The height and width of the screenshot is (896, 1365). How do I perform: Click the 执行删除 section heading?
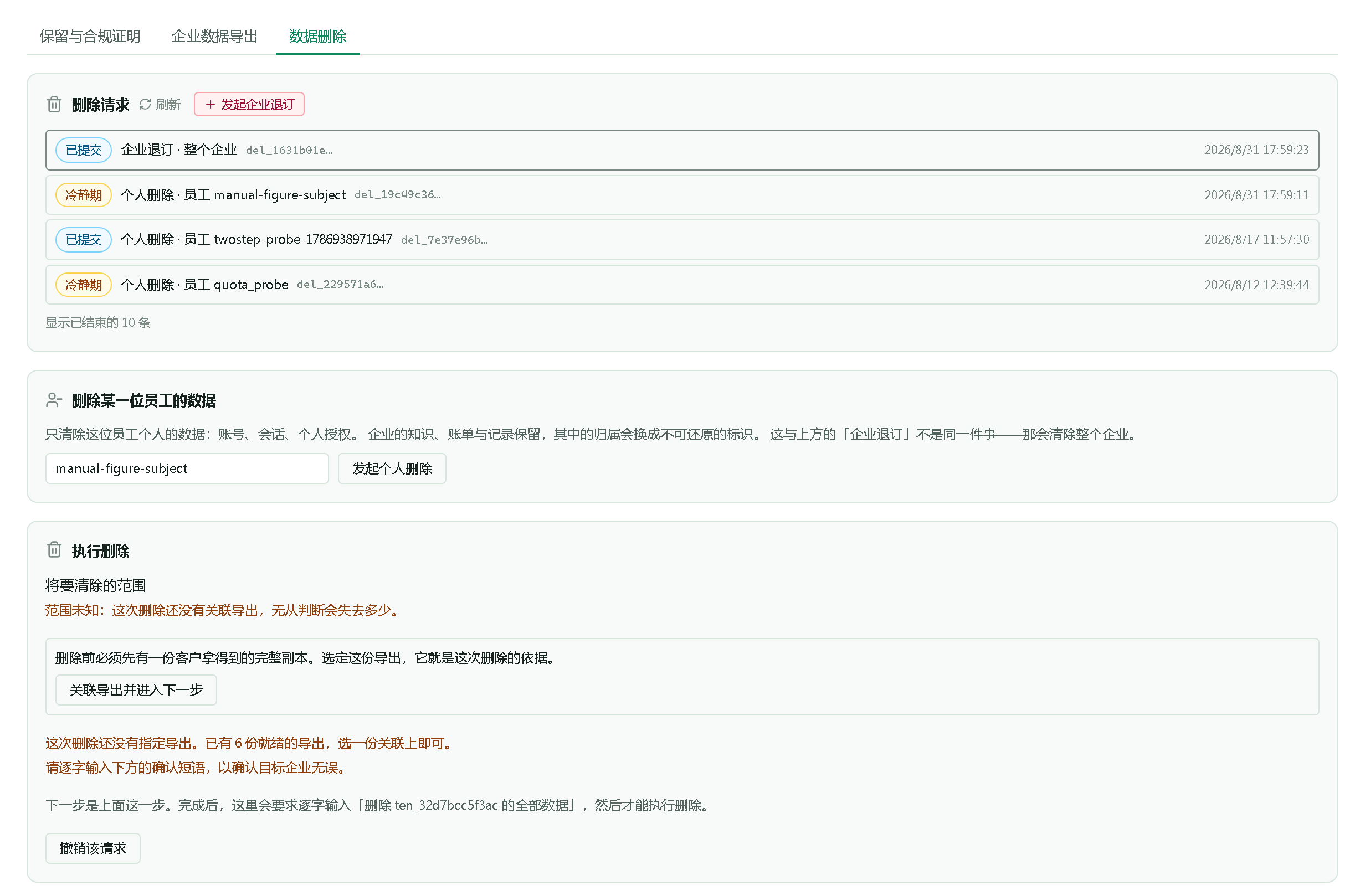coord(100,552)
